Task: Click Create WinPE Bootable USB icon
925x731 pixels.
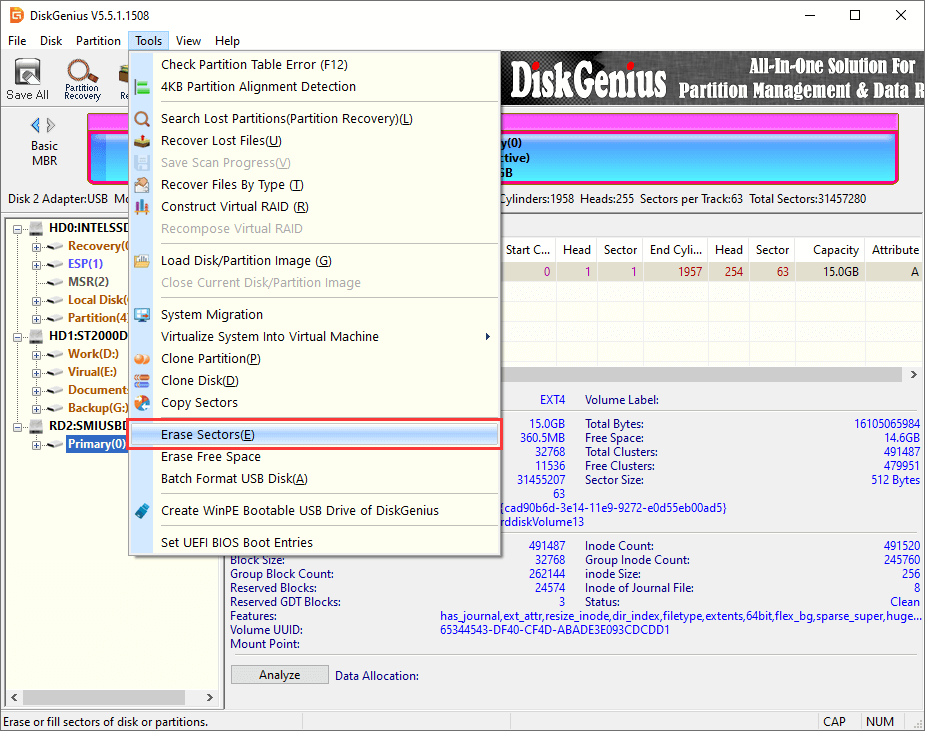Action: tap(142, 511)
